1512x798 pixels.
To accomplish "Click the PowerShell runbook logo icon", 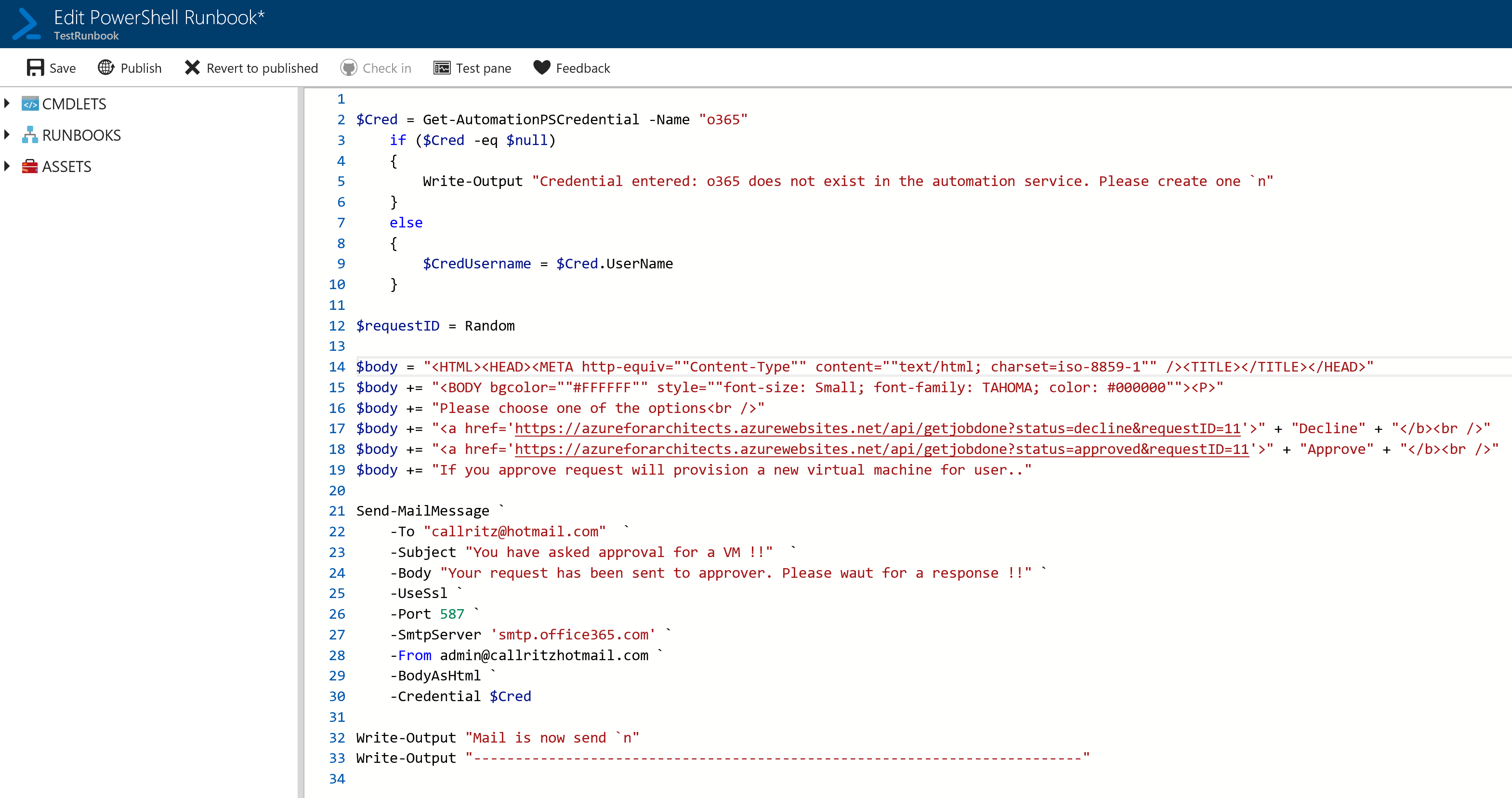I will [26, 24].
